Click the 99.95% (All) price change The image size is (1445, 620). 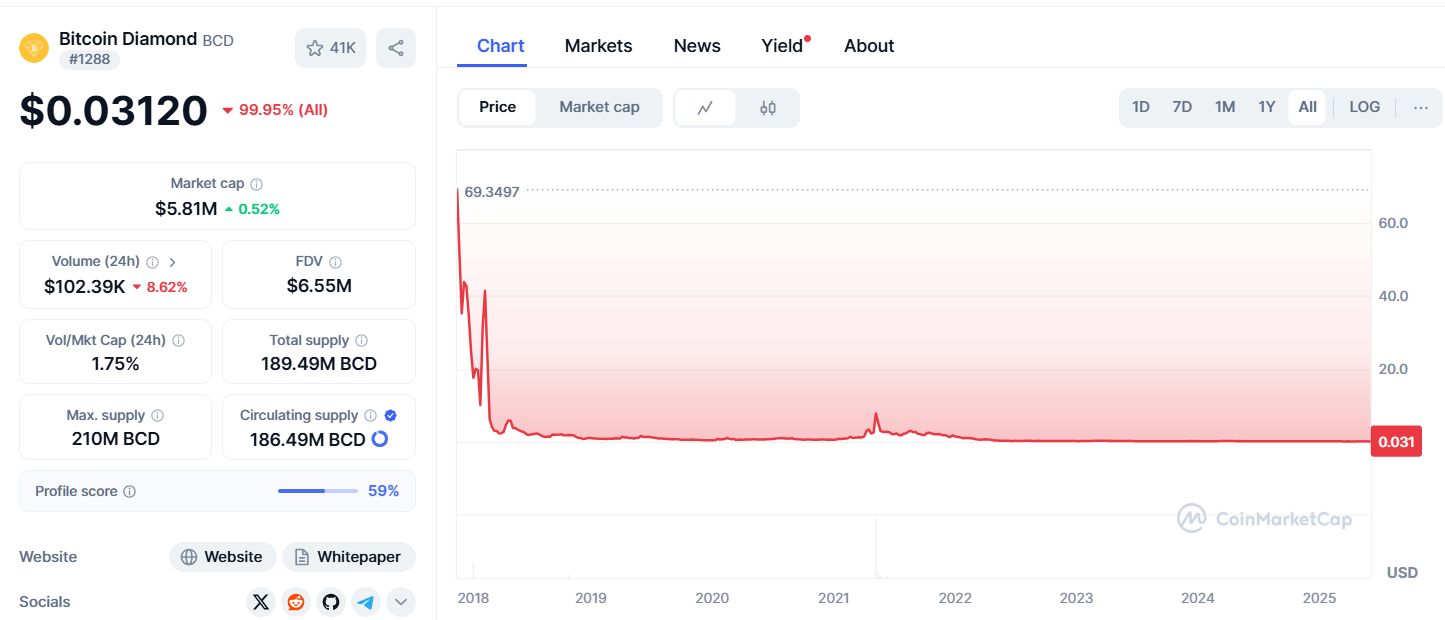pyautogui.click(x=275, y=110)
